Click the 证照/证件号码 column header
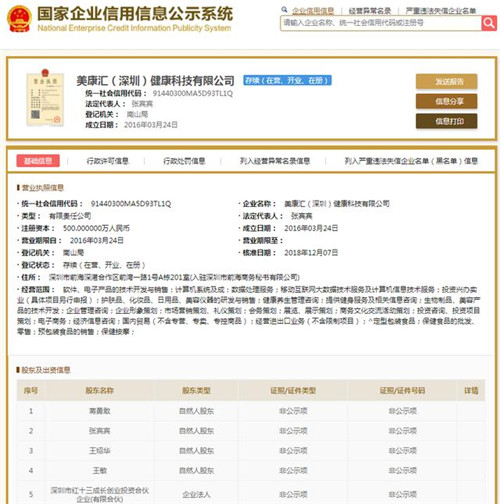This screenshot has width=500, height=504. point(402,390)
